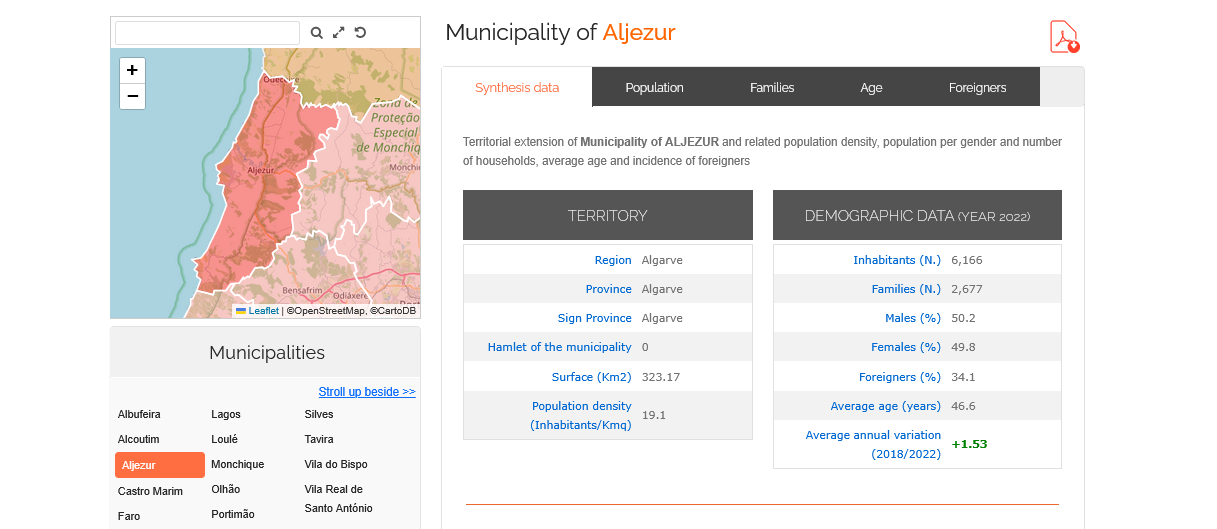
Task: Click the TERRITORY table header
Action: [608, 215]
